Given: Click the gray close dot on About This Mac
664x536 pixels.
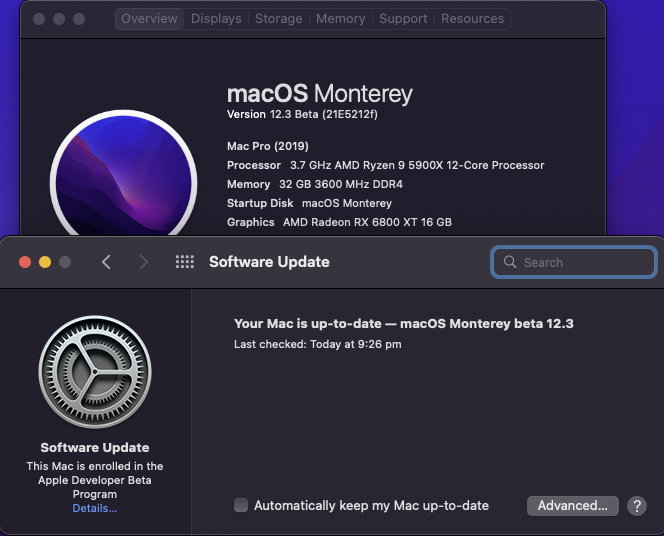Looking at the screenshot, I should [x=39, y=19].
